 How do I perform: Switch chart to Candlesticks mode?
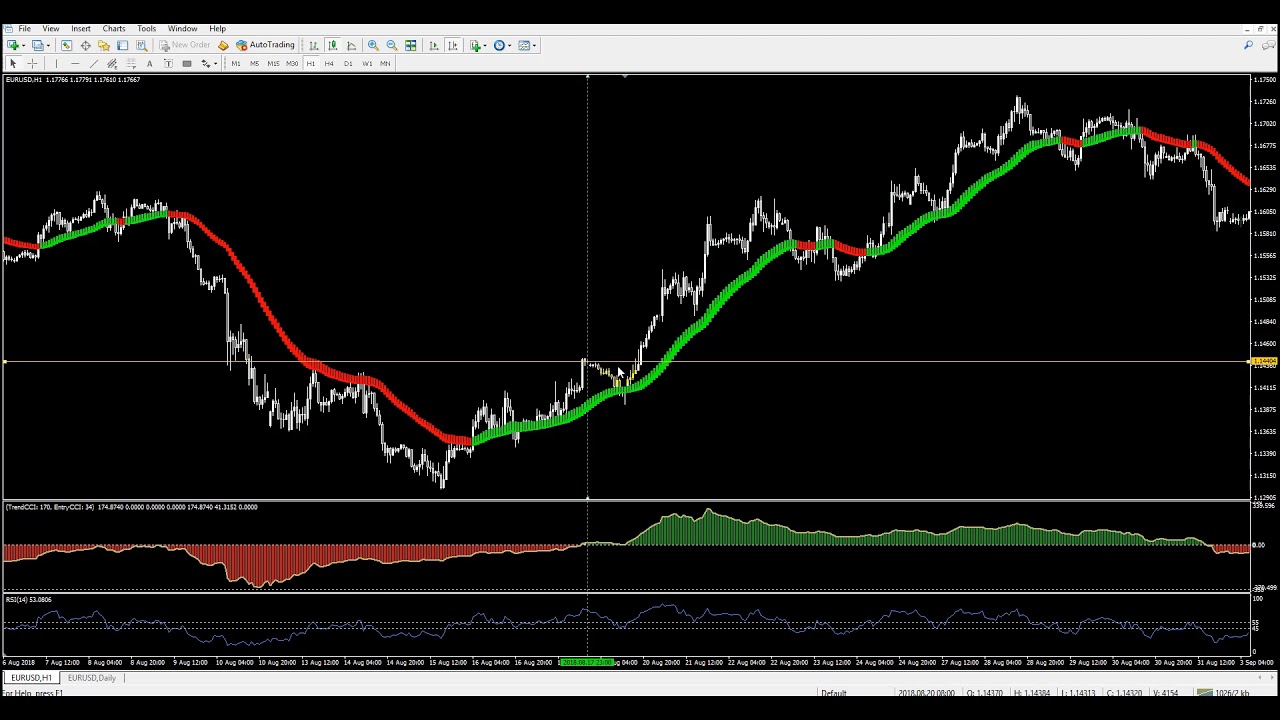tap(333, 45)
